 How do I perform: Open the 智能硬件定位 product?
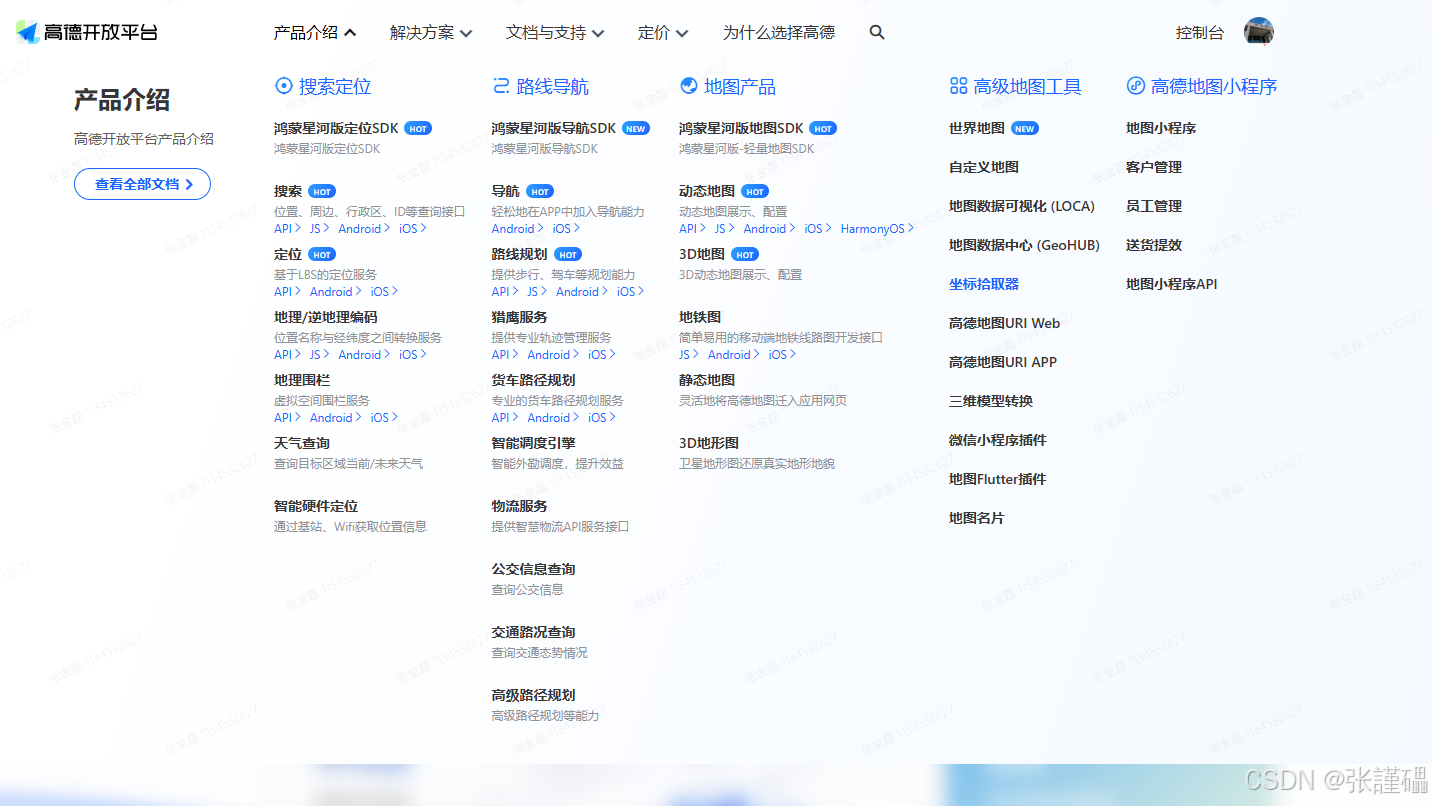316,506
